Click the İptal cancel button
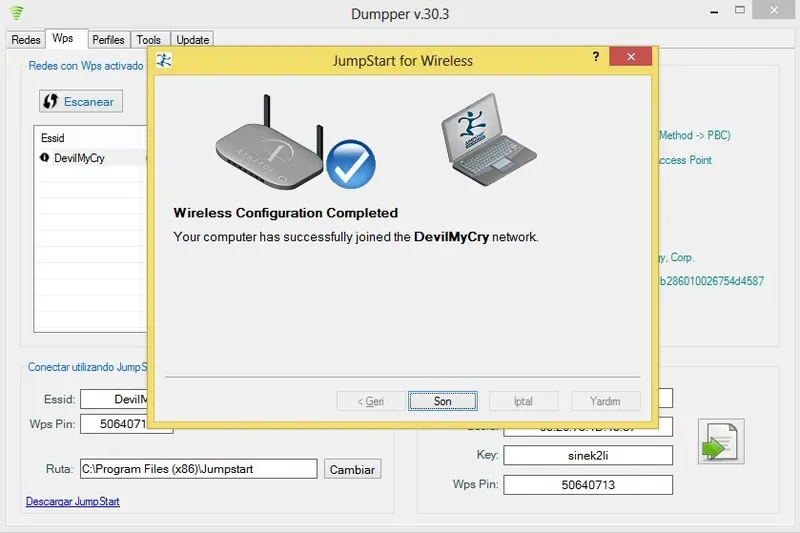 [x=523, y=401]
